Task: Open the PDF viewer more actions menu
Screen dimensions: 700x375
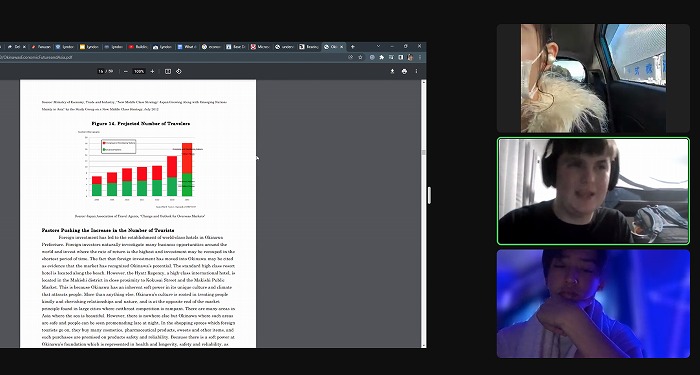Action: 417,71
